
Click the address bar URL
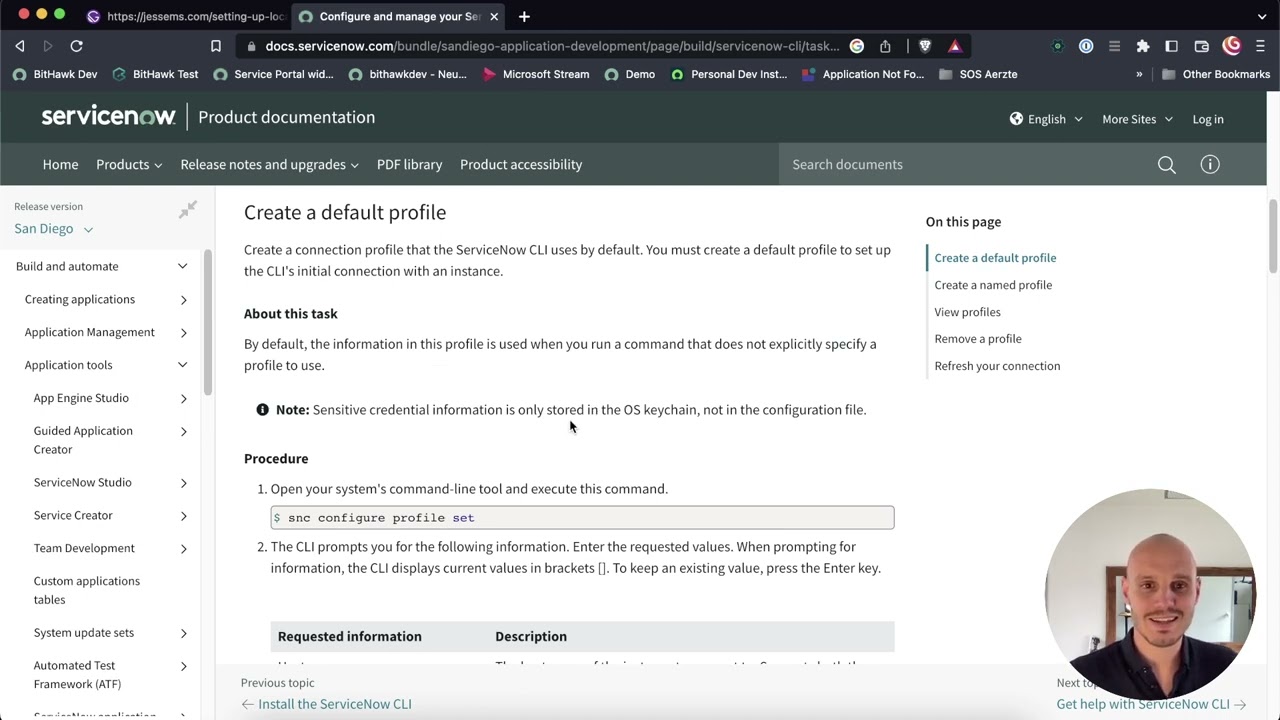(x=553, y=46)
